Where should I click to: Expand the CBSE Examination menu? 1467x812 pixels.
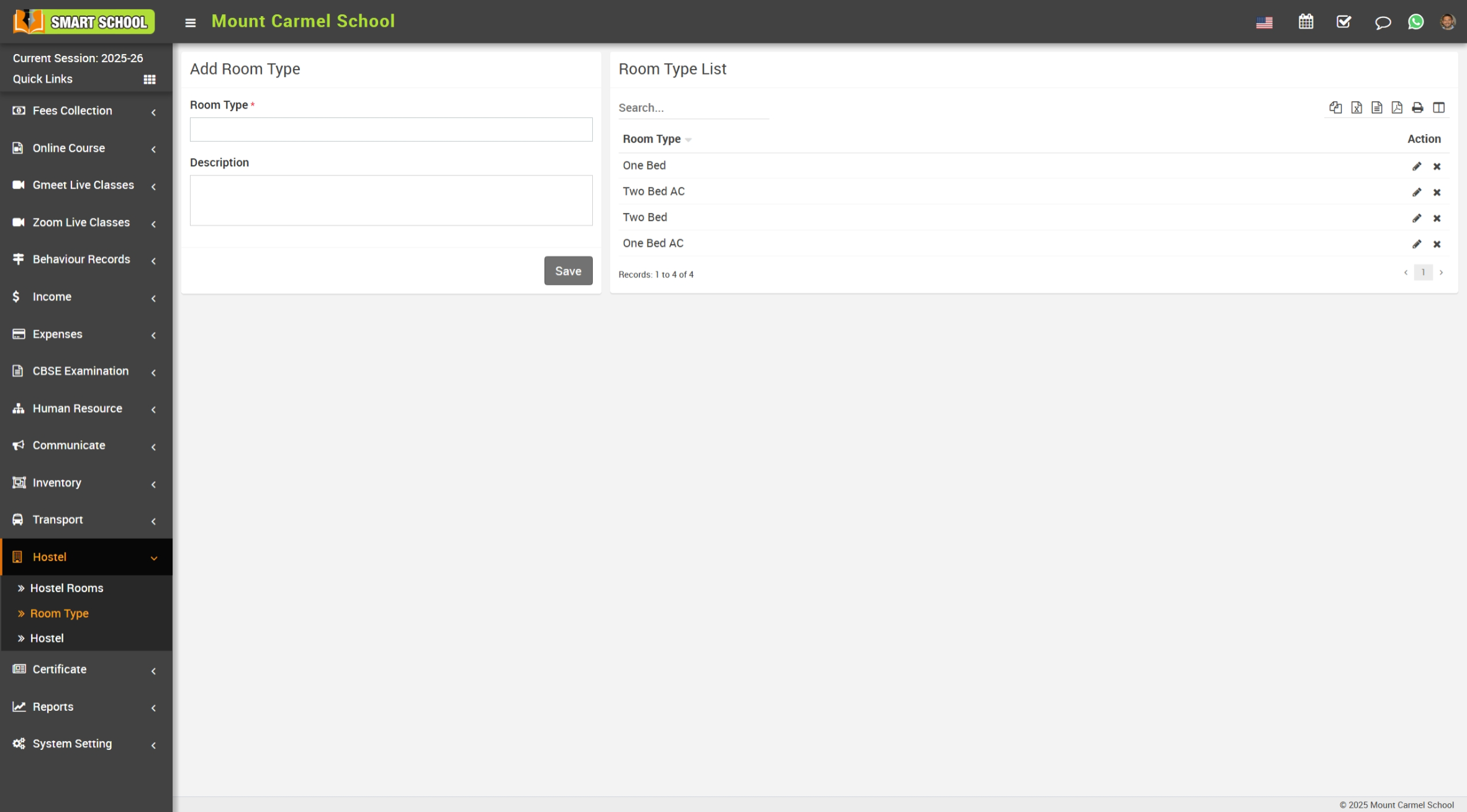[86, 371]
